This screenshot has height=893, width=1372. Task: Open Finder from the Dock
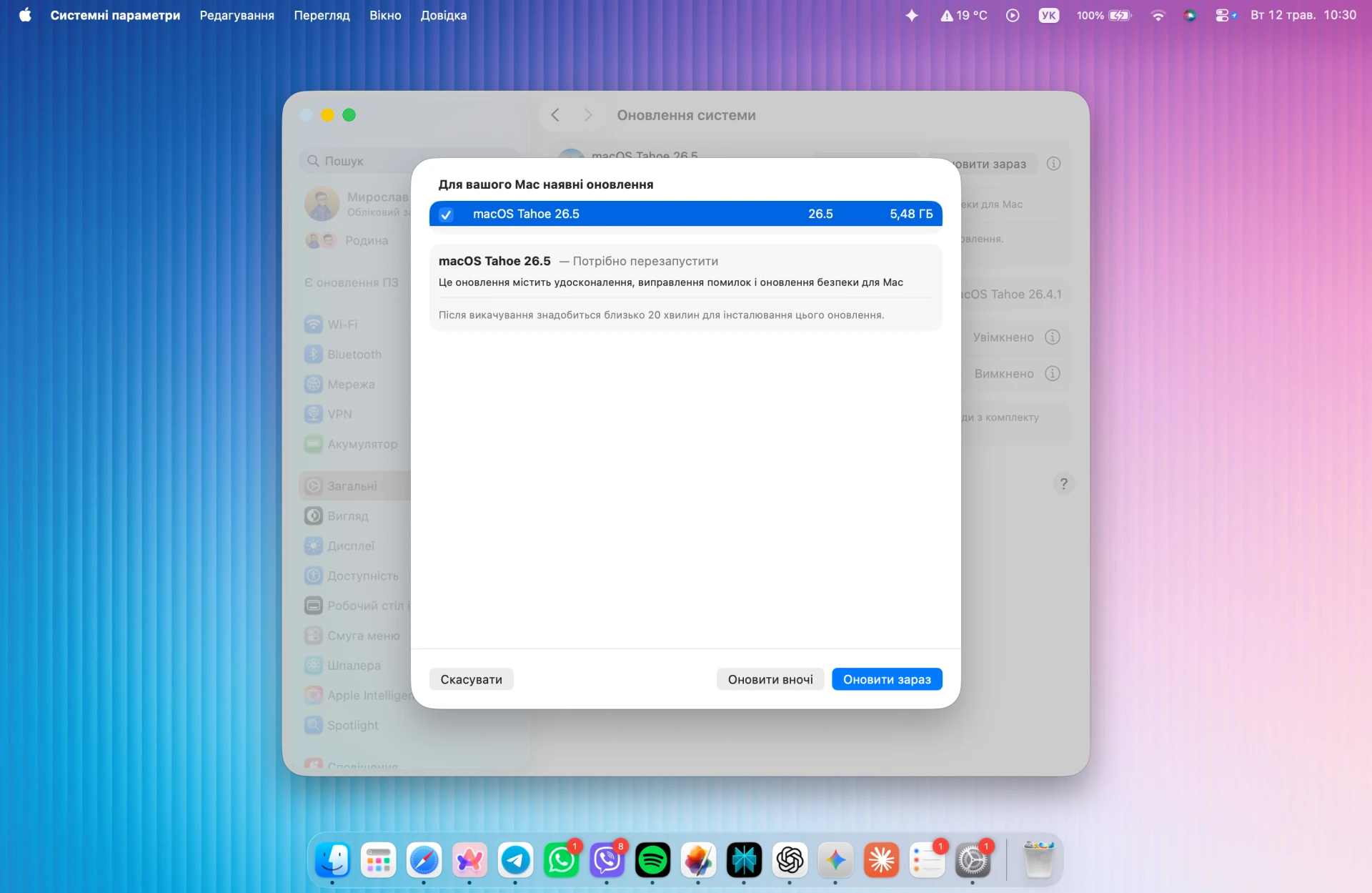(332, 859)
